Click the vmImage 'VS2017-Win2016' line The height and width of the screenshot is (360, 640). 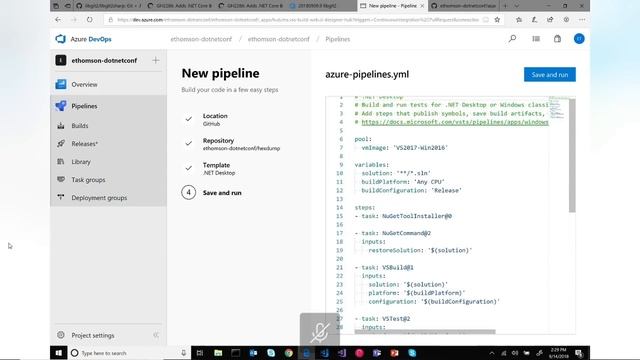tap(404, 148)
